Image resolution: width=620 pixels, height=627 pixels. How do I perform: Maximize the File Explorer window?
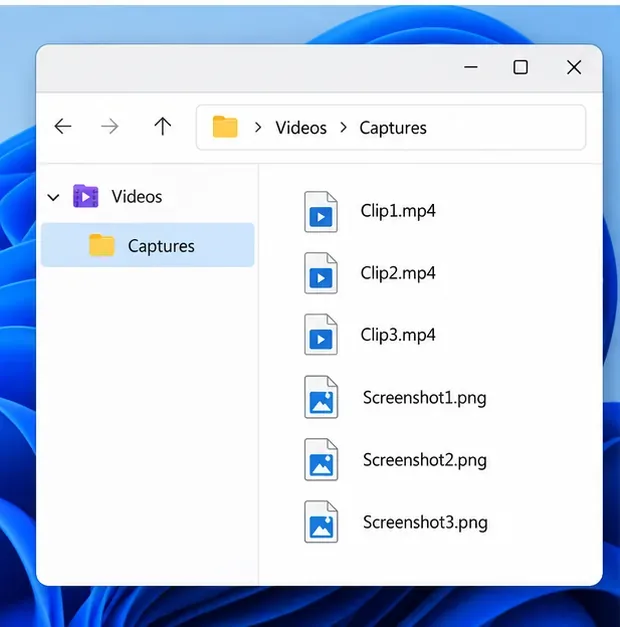tap(520, 67)
